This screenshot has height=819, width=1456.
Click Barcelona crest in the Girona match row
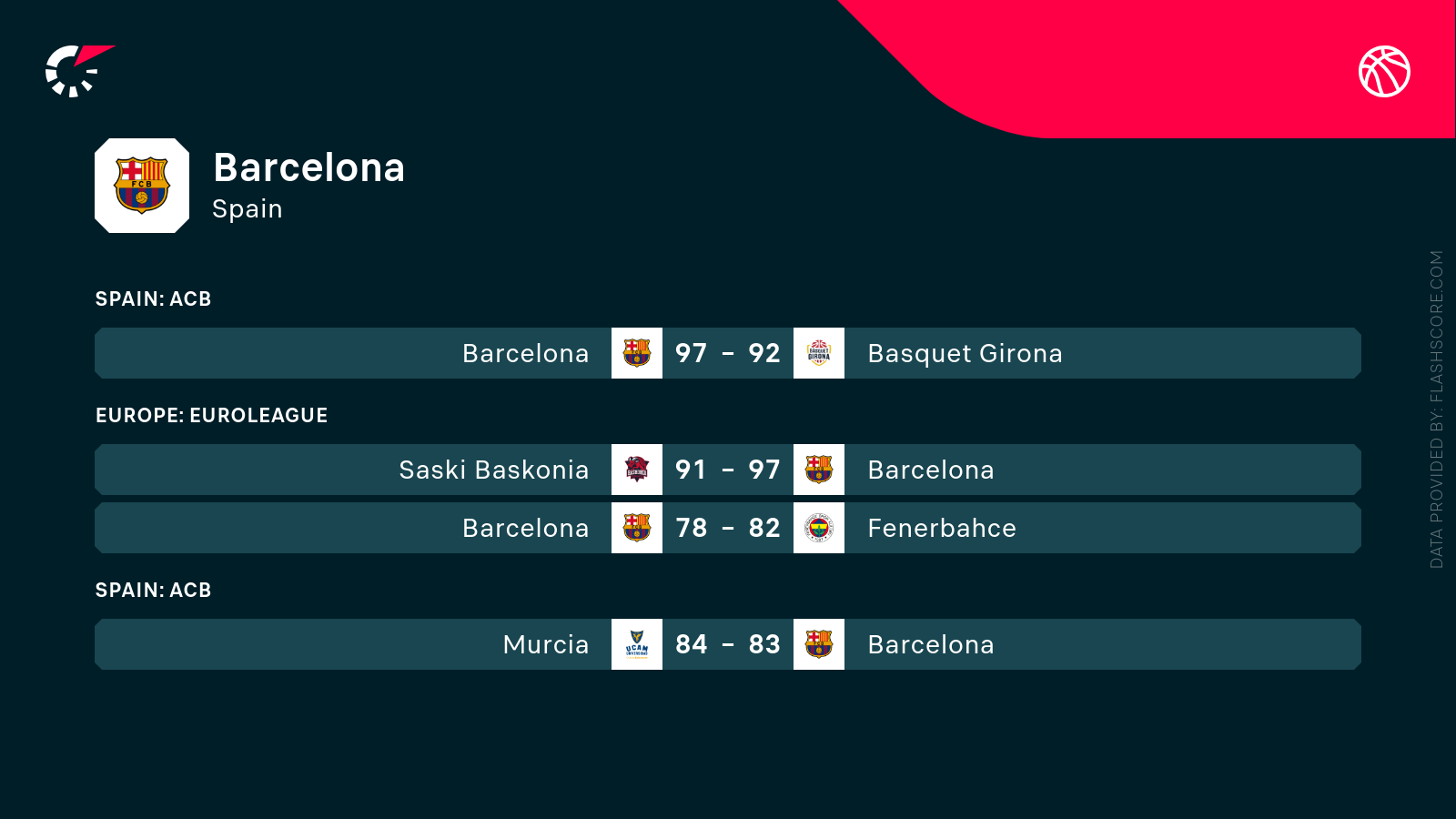coord(637,353)
